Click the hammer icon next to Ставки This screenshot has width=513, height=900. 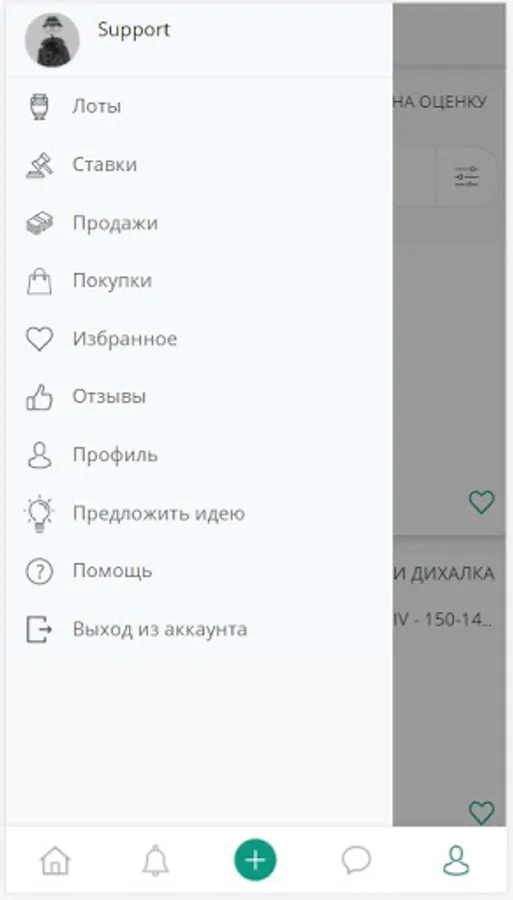tap(40, 165)
